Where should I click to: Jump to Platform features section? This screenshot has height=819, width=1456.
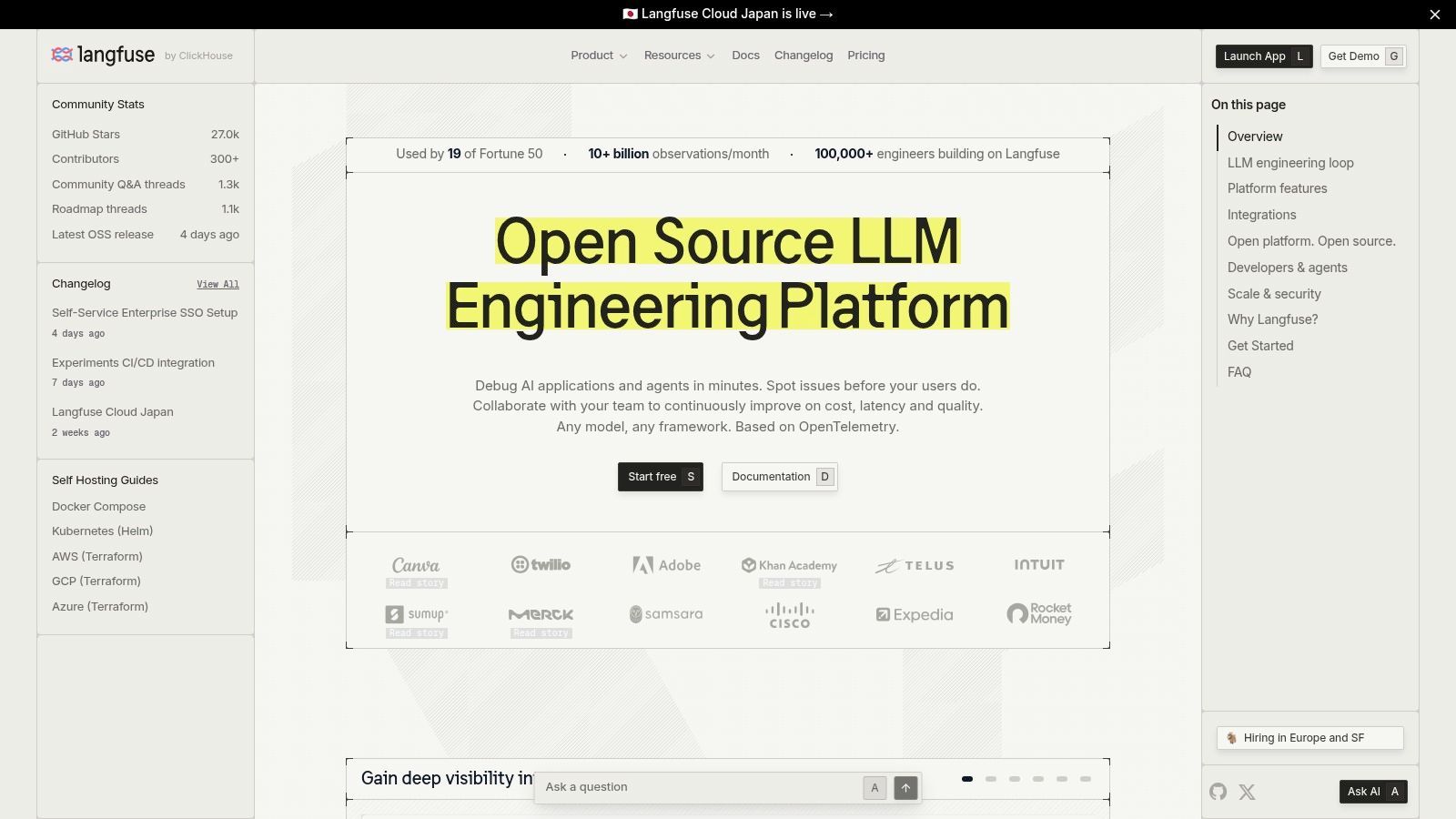pos(1277,188)
